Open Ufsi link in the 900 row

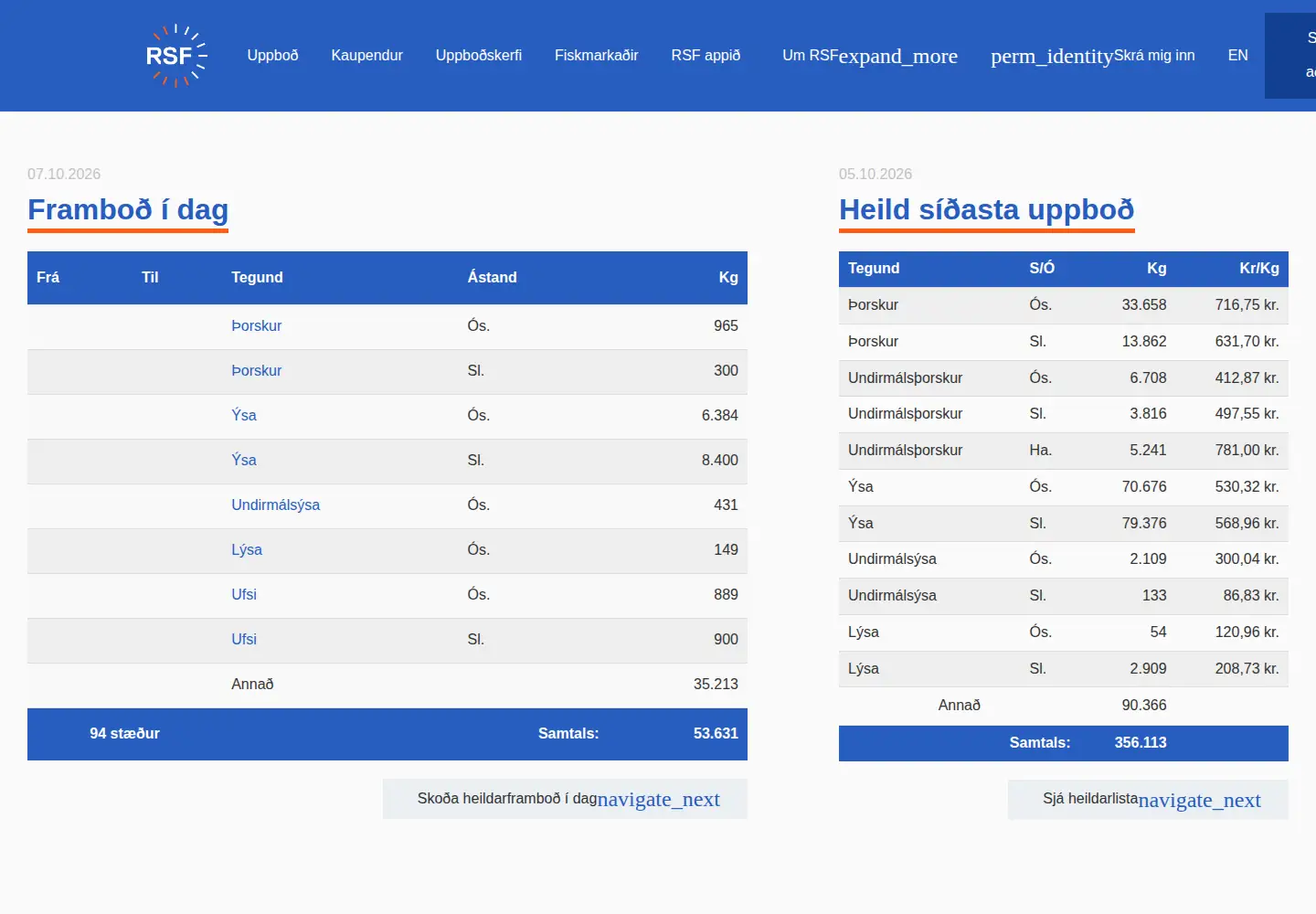pos(244,640)
